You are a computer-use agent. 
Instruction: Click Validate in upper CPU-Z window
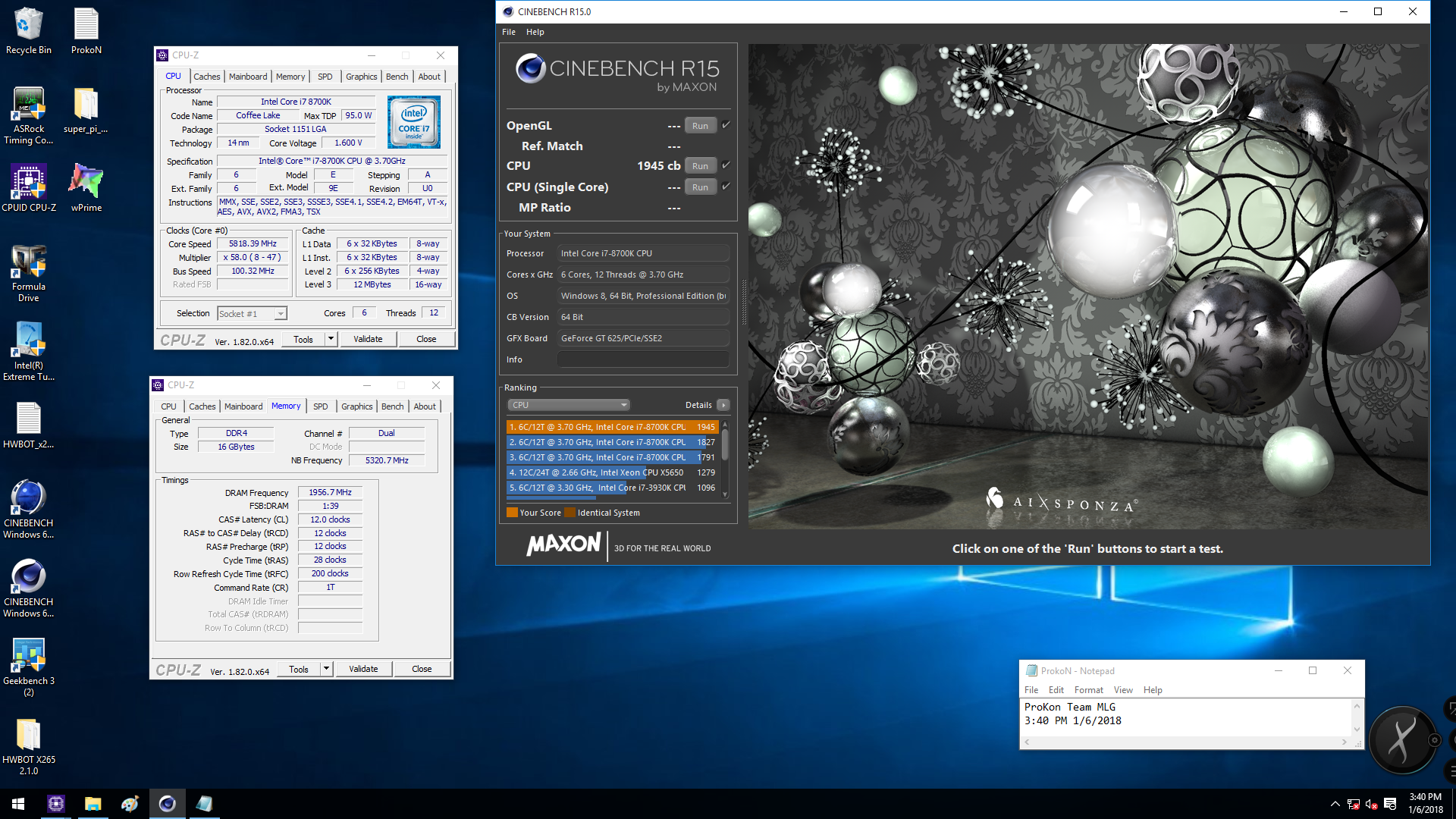coord(368,339)
